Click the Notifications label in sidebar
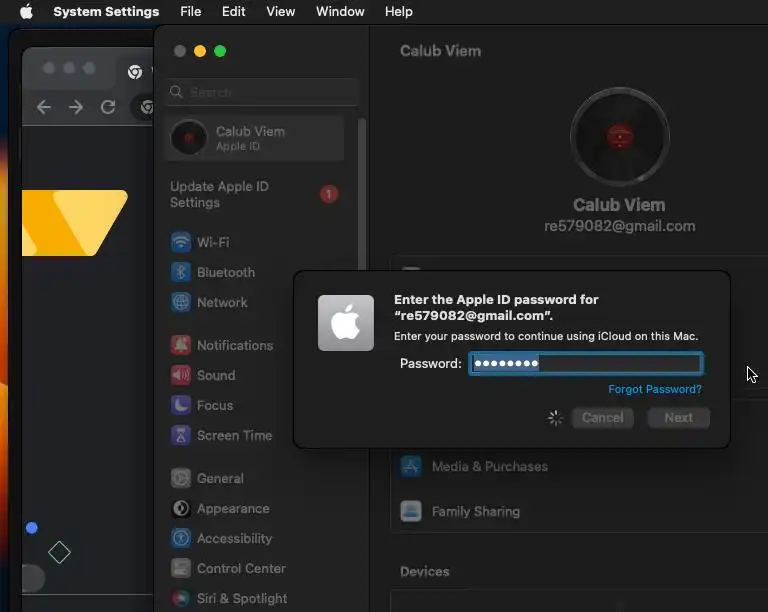768x612 pixels. pos(235,346)
